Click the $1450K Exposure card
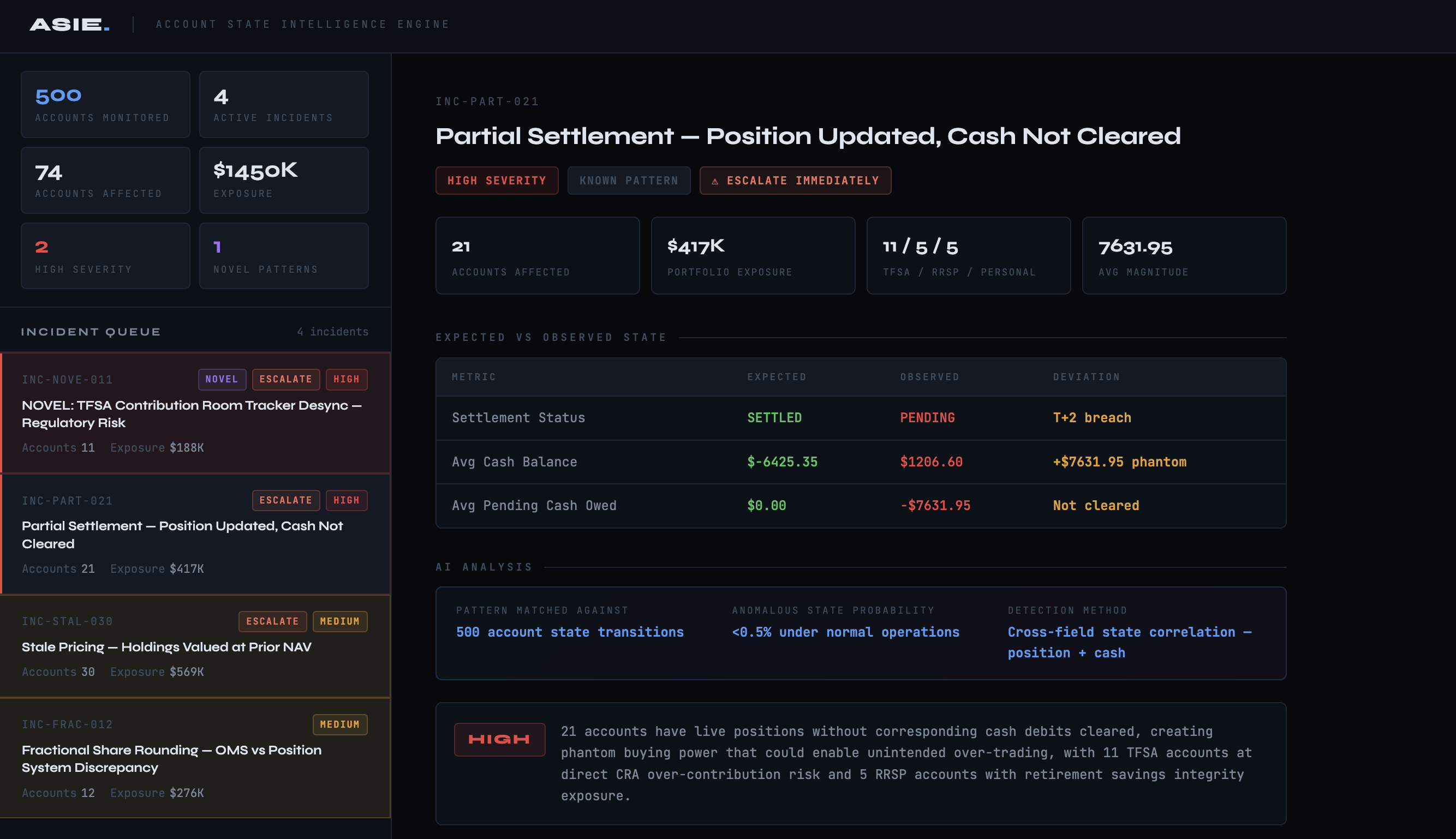This screenshot has width=1456, height=839. tap(284, 181)
